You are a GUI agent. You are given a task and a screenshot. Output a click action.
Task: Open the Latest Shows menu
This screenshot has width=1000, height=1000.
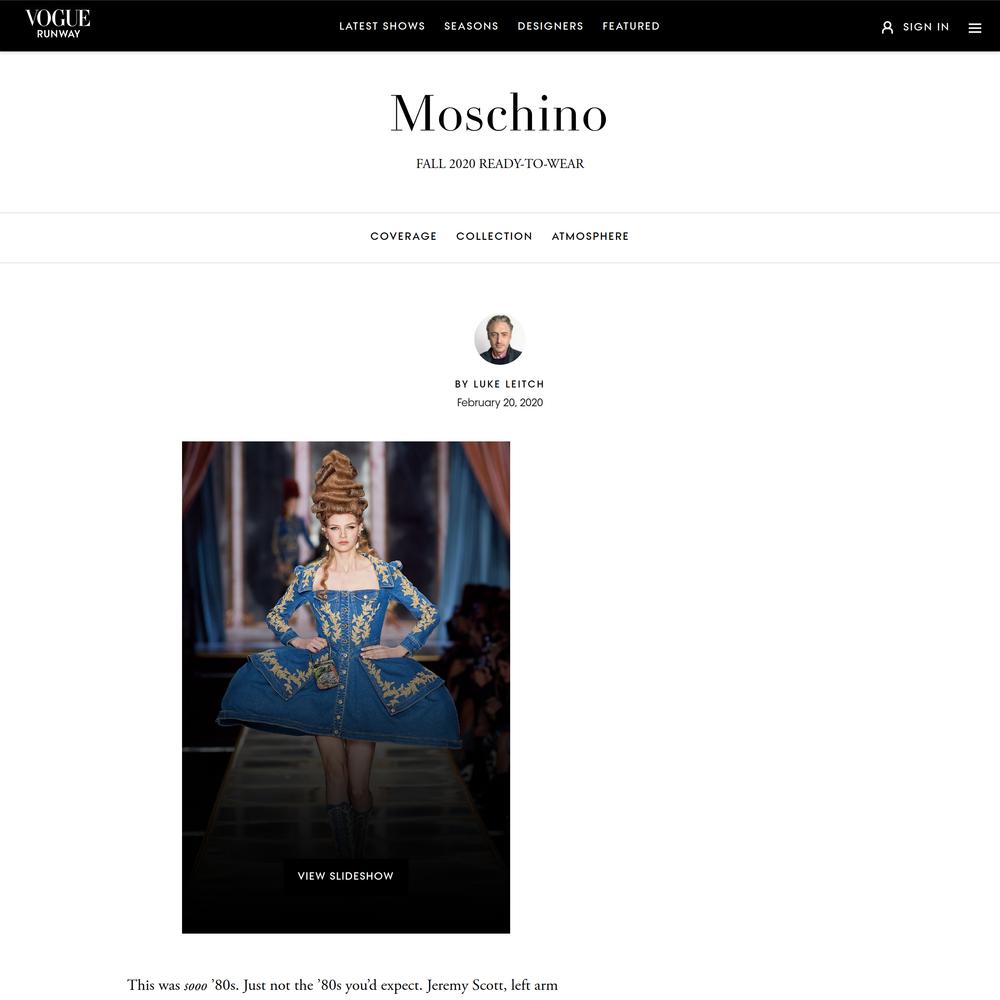(381, 26)
